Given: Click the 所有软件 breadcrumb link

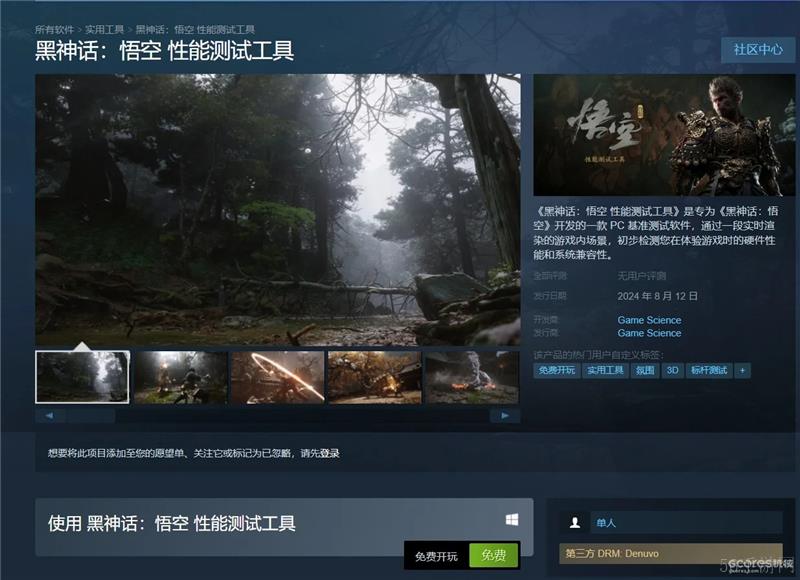Looking at the screenshot, I should [55, 30].
